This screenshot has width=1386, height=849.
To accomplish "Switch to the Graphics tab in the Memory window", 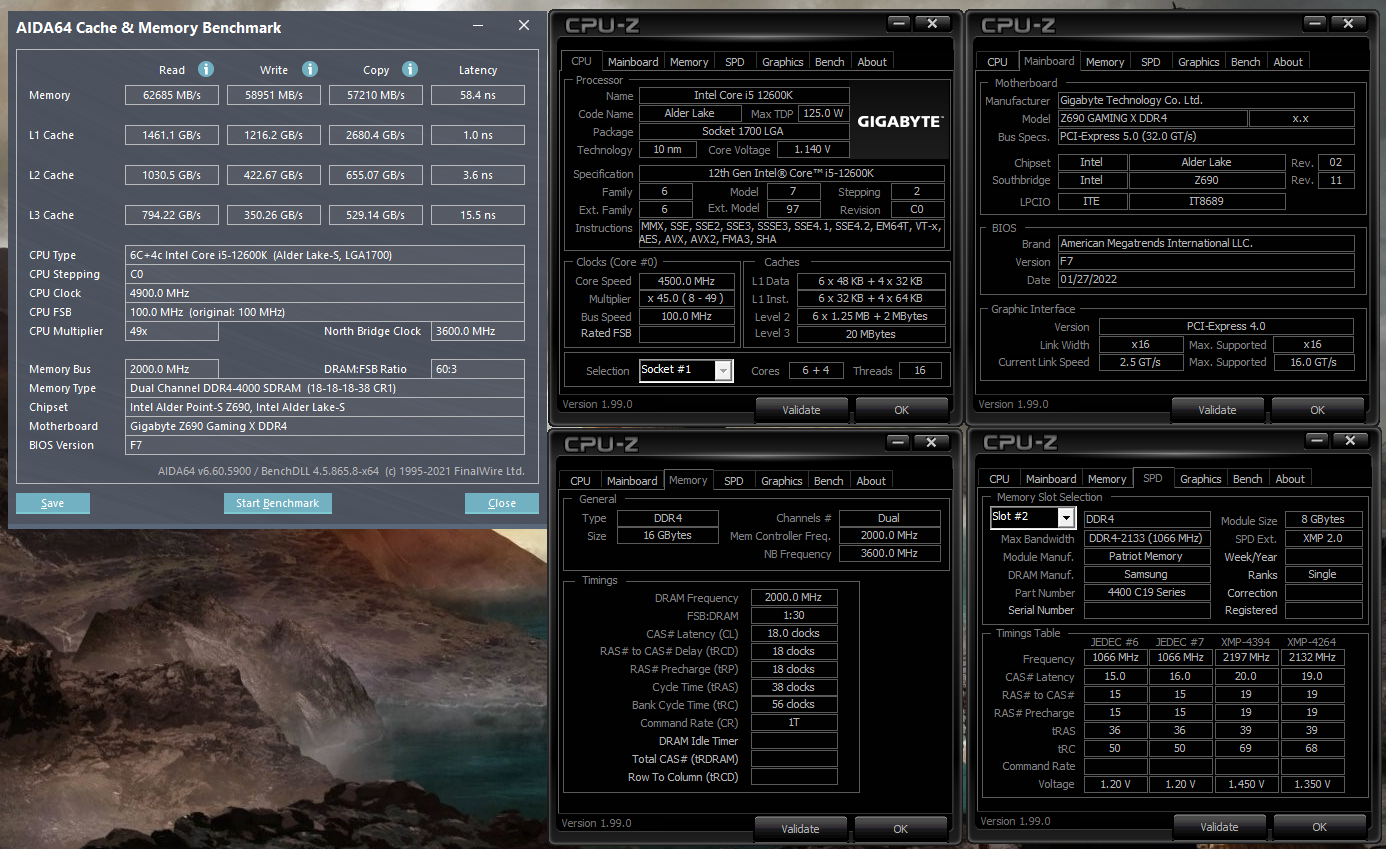I will tap(781, 480).
